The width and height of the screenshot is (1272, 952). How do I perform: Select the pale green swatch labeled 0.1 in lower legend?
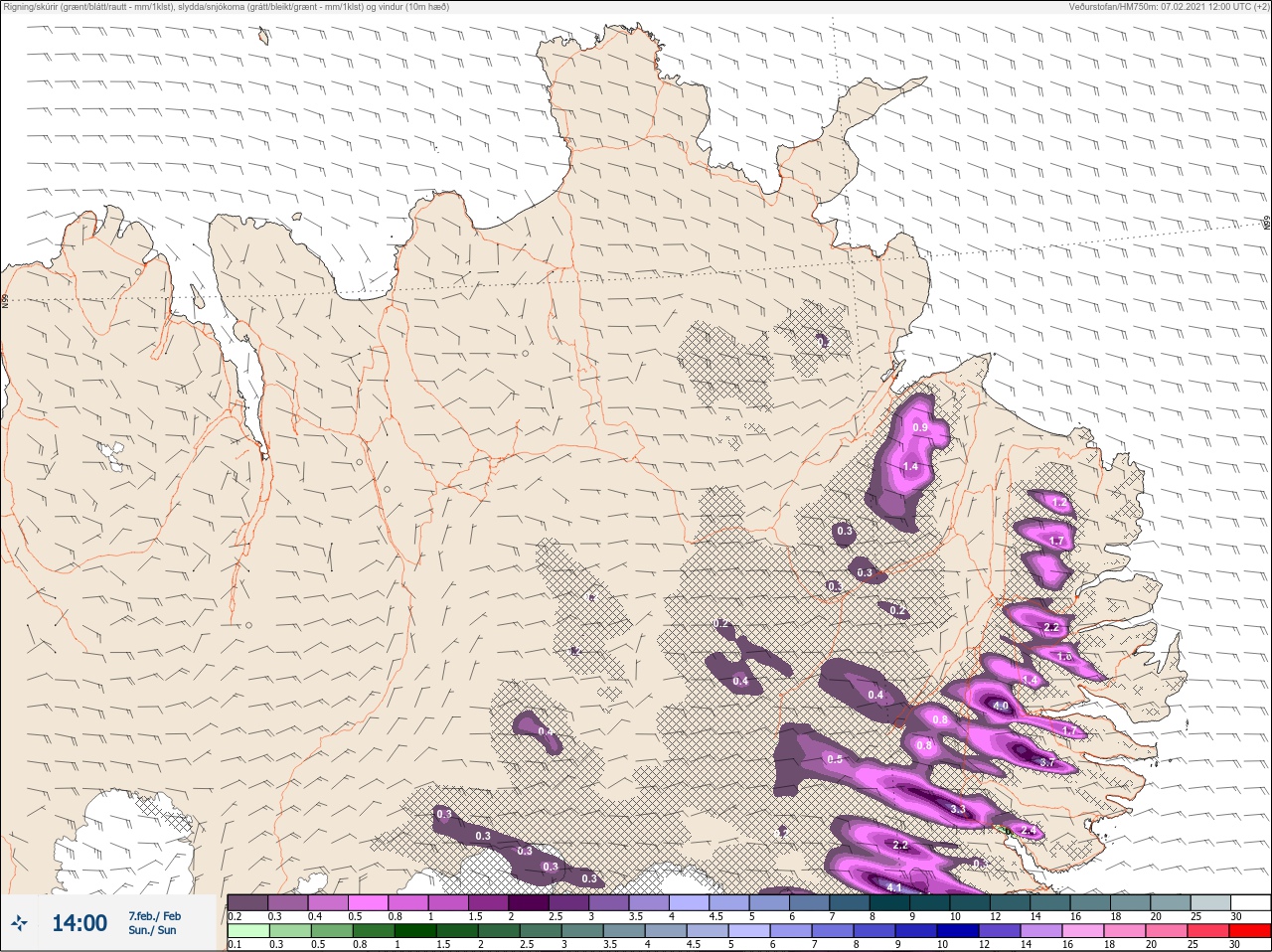coord(247,931)
